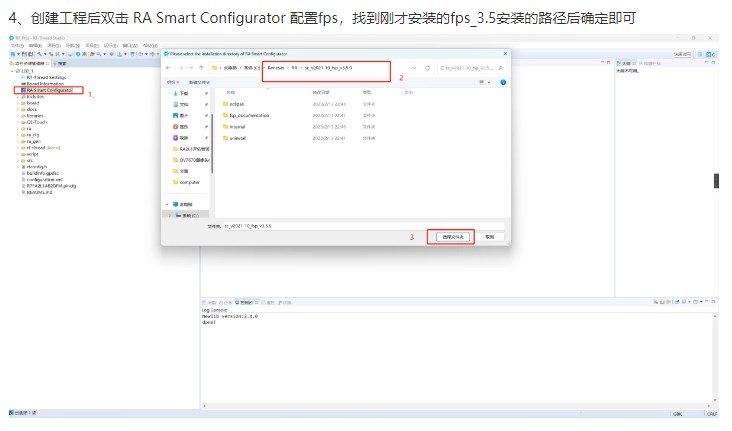Screen dimensions: 732x431
Task: Select the internal folder in file list
Action: click(234, 127)
